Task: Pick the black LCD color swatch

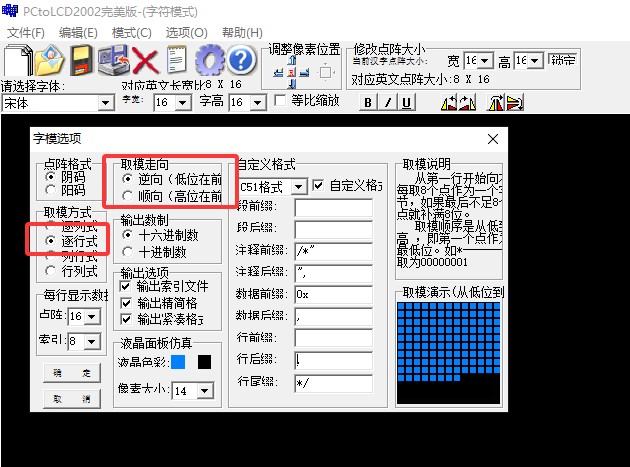Action: 204,362
